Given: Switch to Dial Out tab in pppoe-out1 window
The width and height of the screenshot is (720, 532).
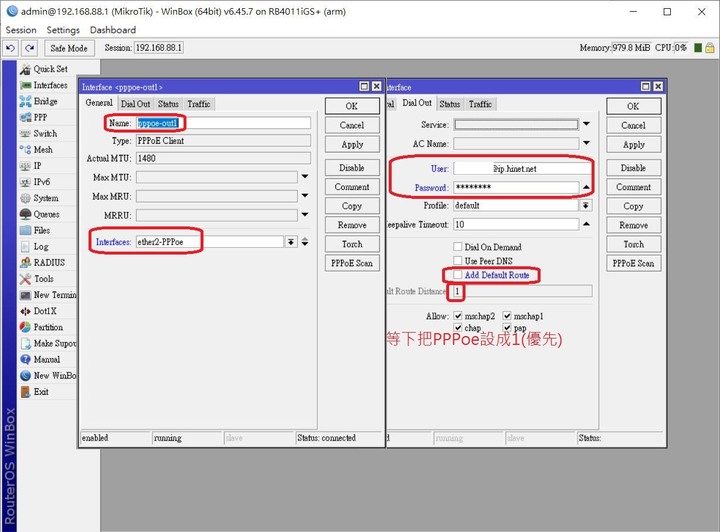Looking at the screenshot, I should click(x=135, y=104).
